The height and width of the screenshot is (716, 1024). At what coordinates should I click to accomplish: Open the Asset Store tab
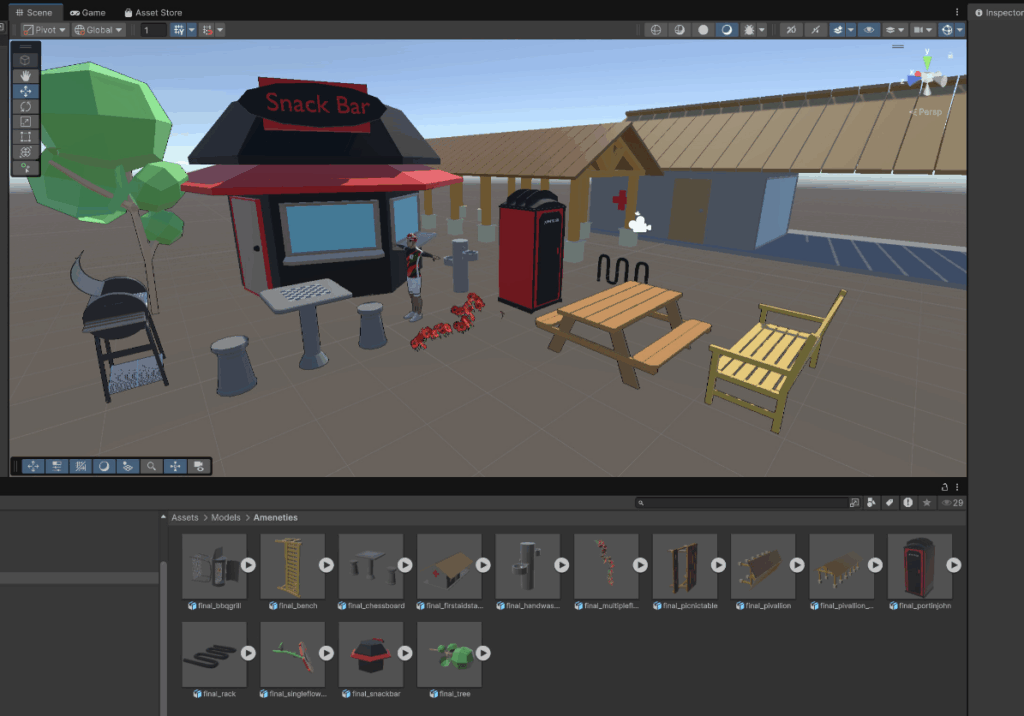pyautogui.click(x=152, y=13)
